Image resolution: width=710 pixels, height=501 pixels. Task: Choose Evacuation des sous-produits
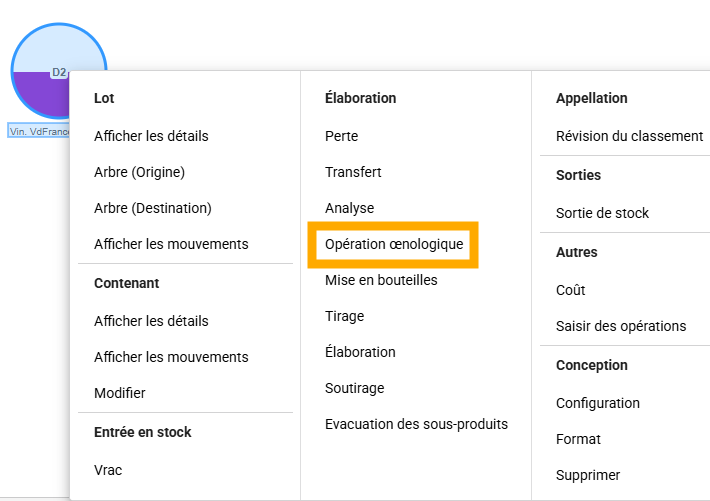(416, 424)
